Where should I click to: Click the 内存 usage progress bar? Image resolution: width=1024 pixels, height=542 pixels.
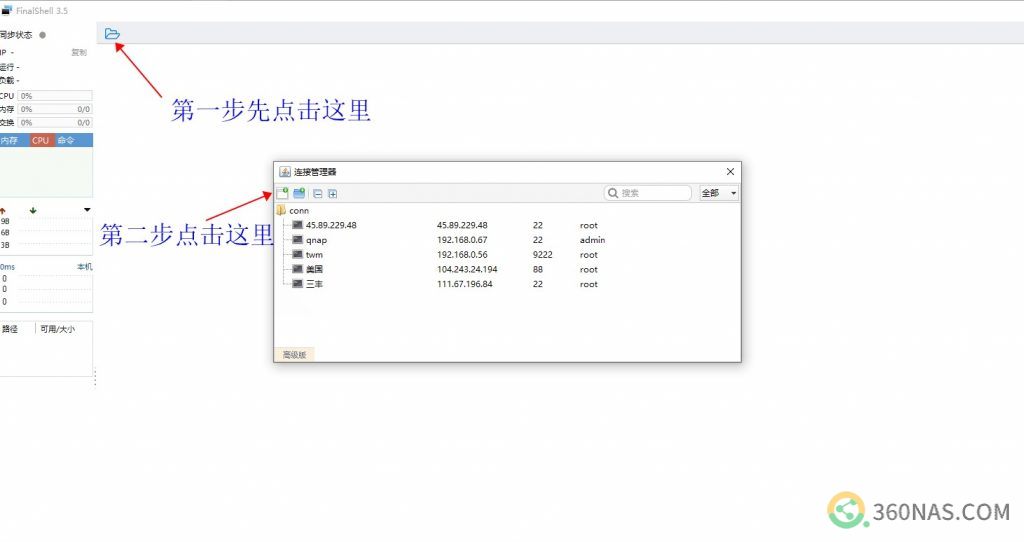[x=55, y=109]
